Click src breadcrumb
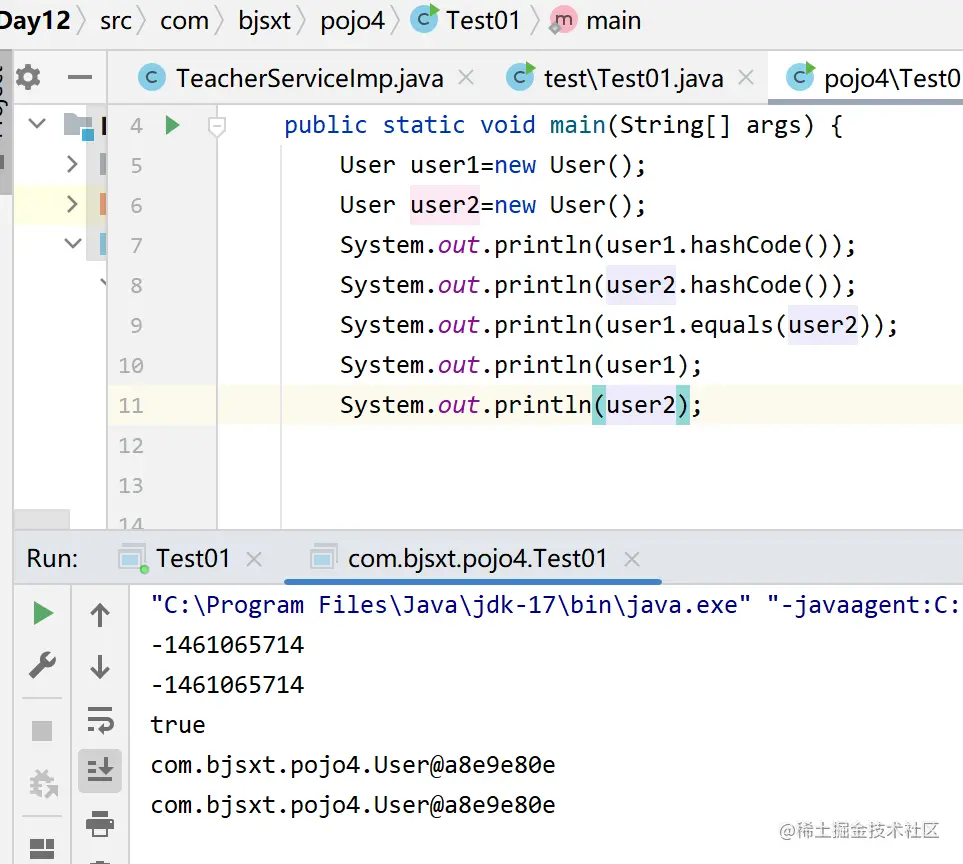Image resolution: width=963 pixels, height=864 pixels. [x=115, y=21]
